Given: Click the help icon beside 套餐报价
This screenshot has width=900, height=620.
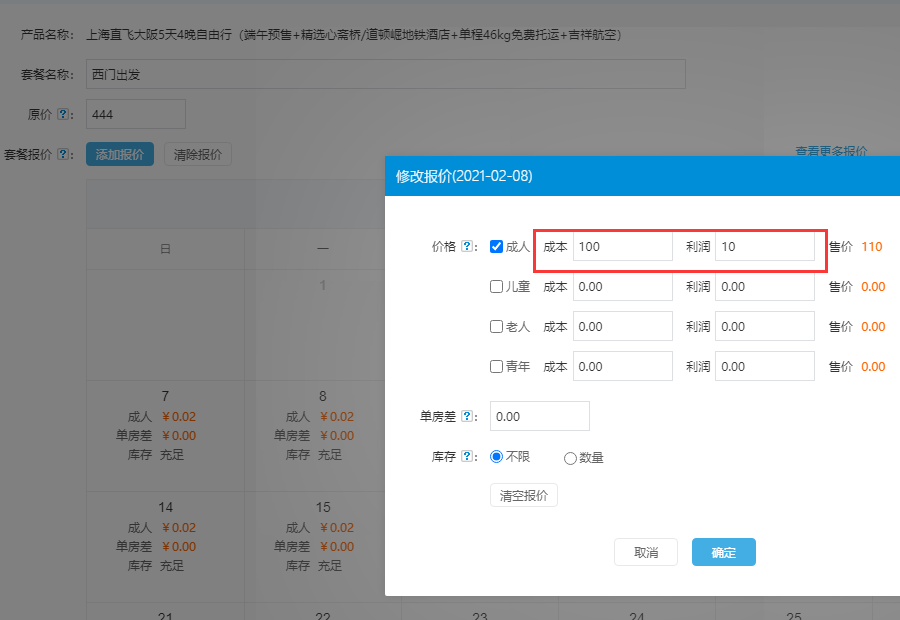Looking at the screenshot, I should pos(63,155).
